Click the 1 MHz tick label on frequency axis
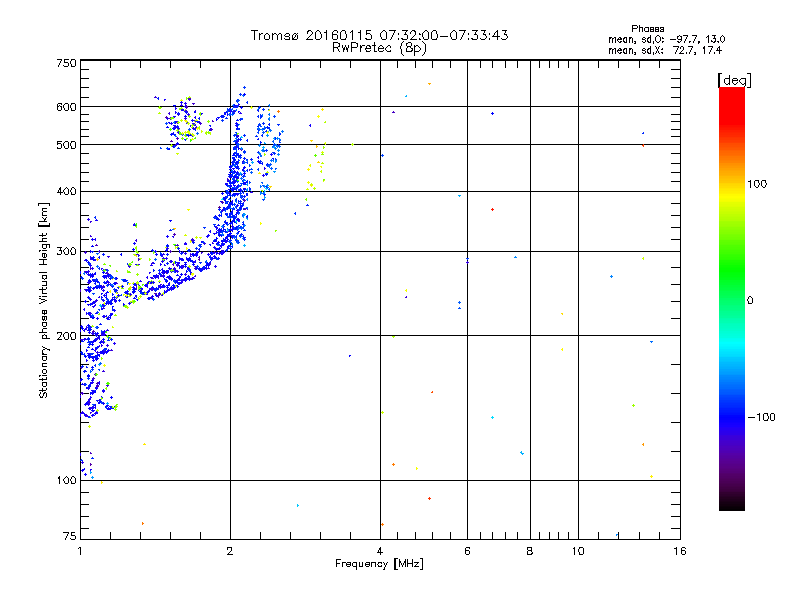Screen dimensions: 800x600 80,551
